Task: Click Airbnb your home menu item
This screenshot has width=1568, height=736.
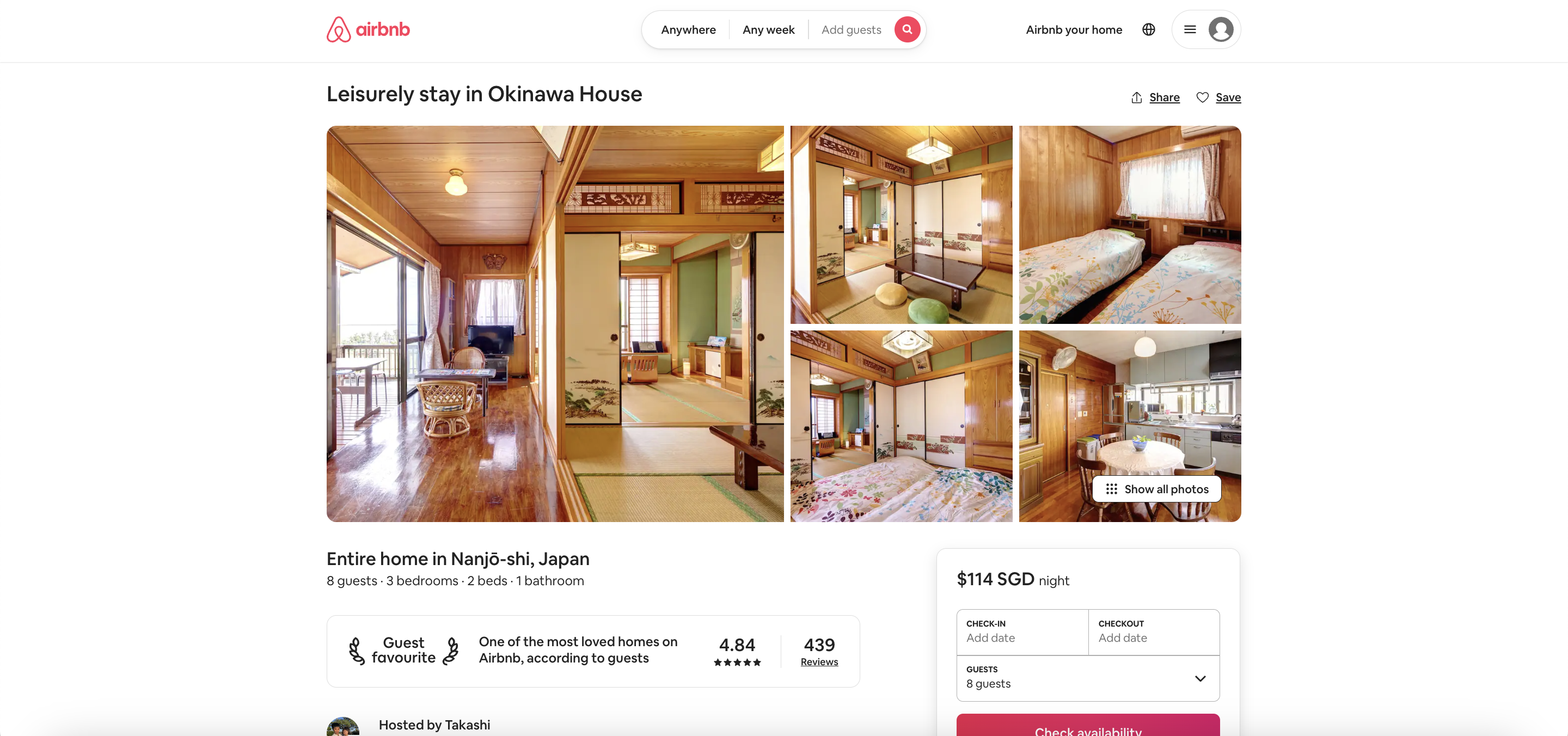Action: 1073,30
